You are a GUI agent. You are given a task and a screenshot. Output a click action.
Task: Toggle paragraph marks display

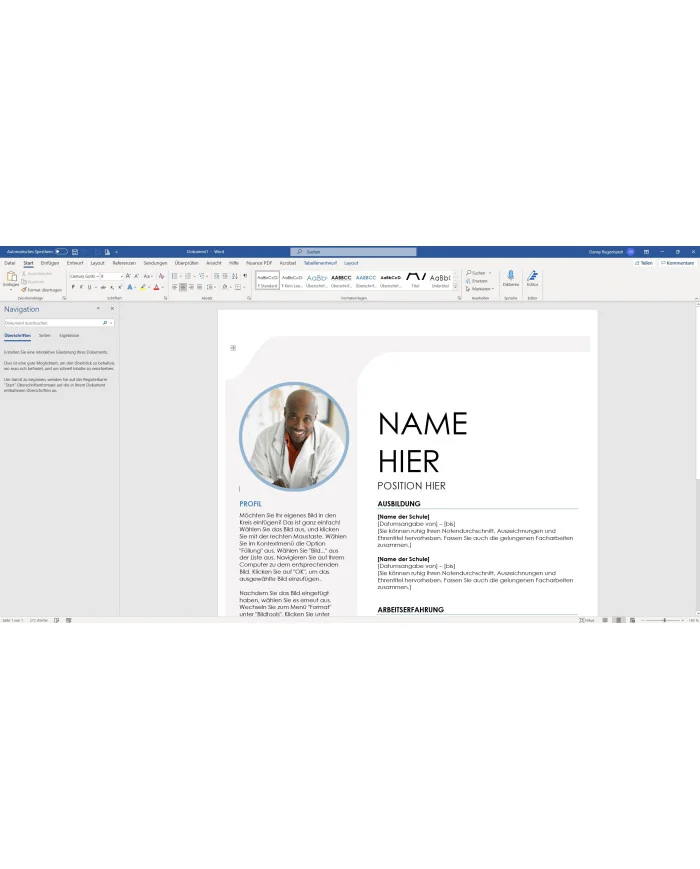[245, 276]
